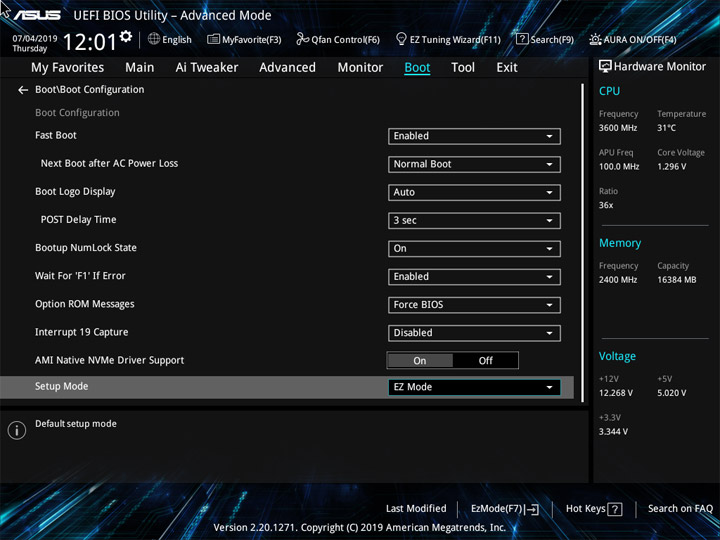Viewport: 720px width, 540px height.
Task: Select the Boot Logo Display label
Action: point(75,191)
